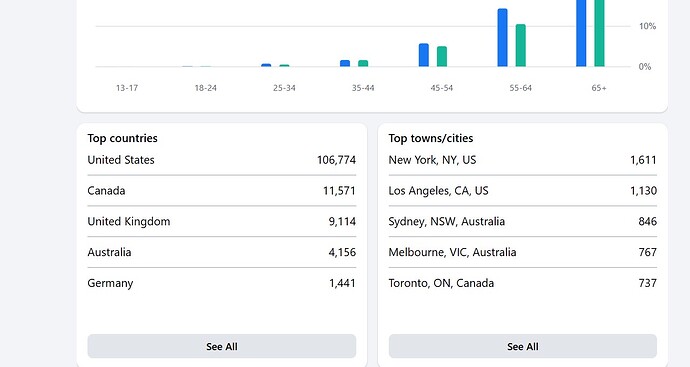Viewport: 690px width, 367px height.
Task: Select Sydney, NSW, Australia row
Action: [x=522, y=221]
